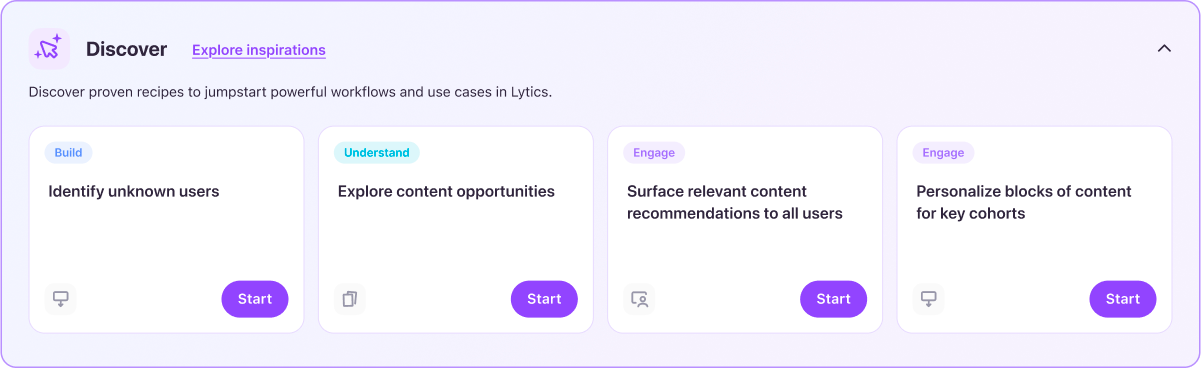The height and width of the screenshot is (369, 1201).
Task: Collapse the Discover section with the chevron
Action: tap(1164, 48)
